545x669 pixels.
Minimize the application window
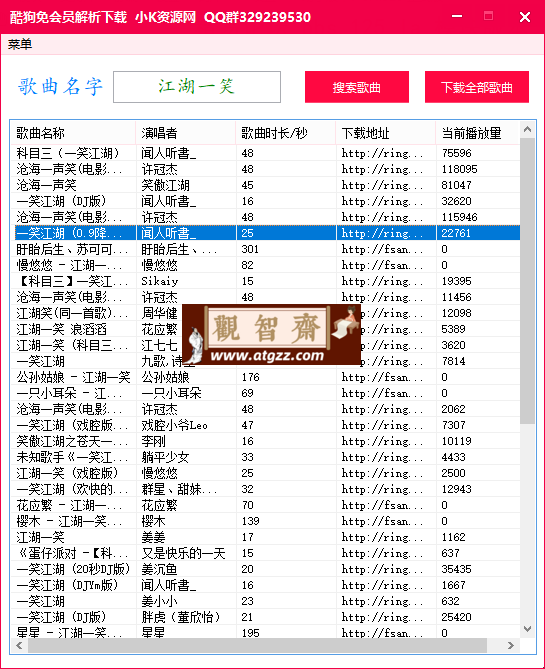[x=457, y=17]
